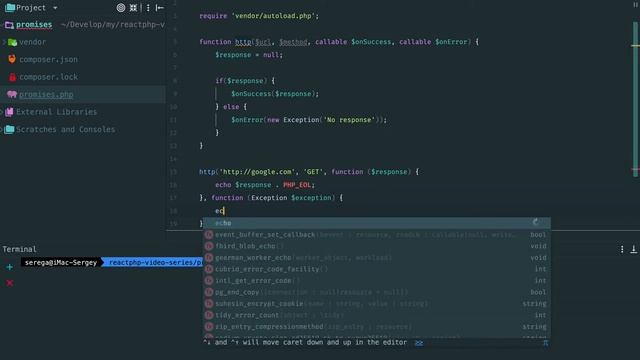Choose zip_entry_compressionmethod suggestion
The height and width of the screenshot is (360, 640).
pyautogui.click(x=377, y=327)
